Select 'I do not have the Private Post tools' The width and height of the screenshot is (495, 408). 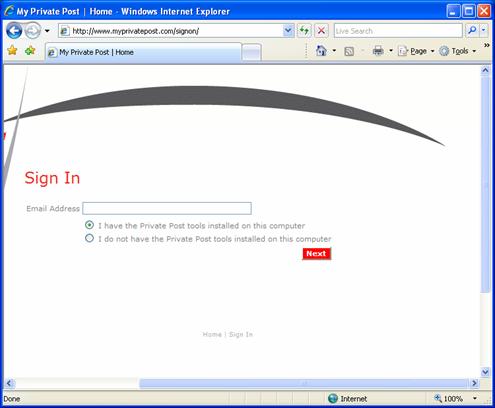(x=89, y=238)
